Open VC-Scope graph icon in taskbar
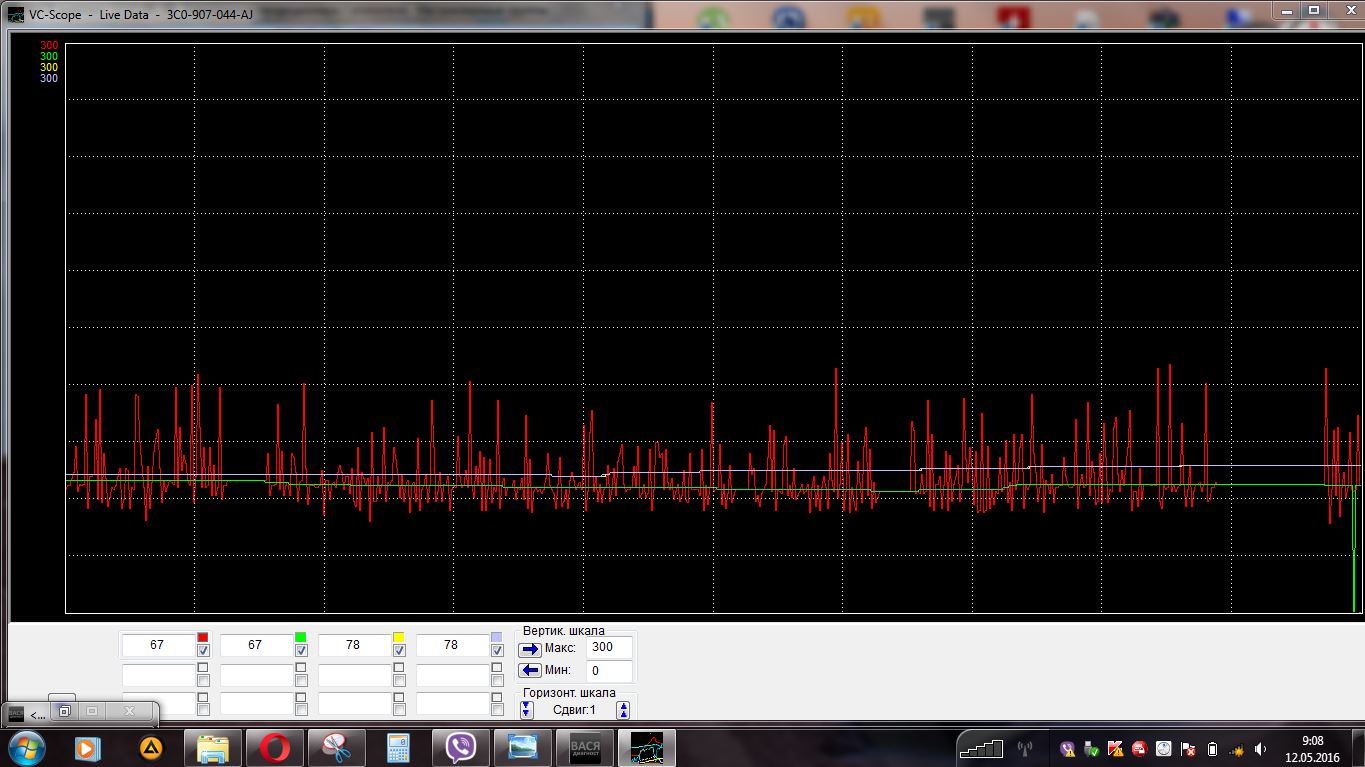The height and width of the screenshot is (767, 1365). click(646, 748)
